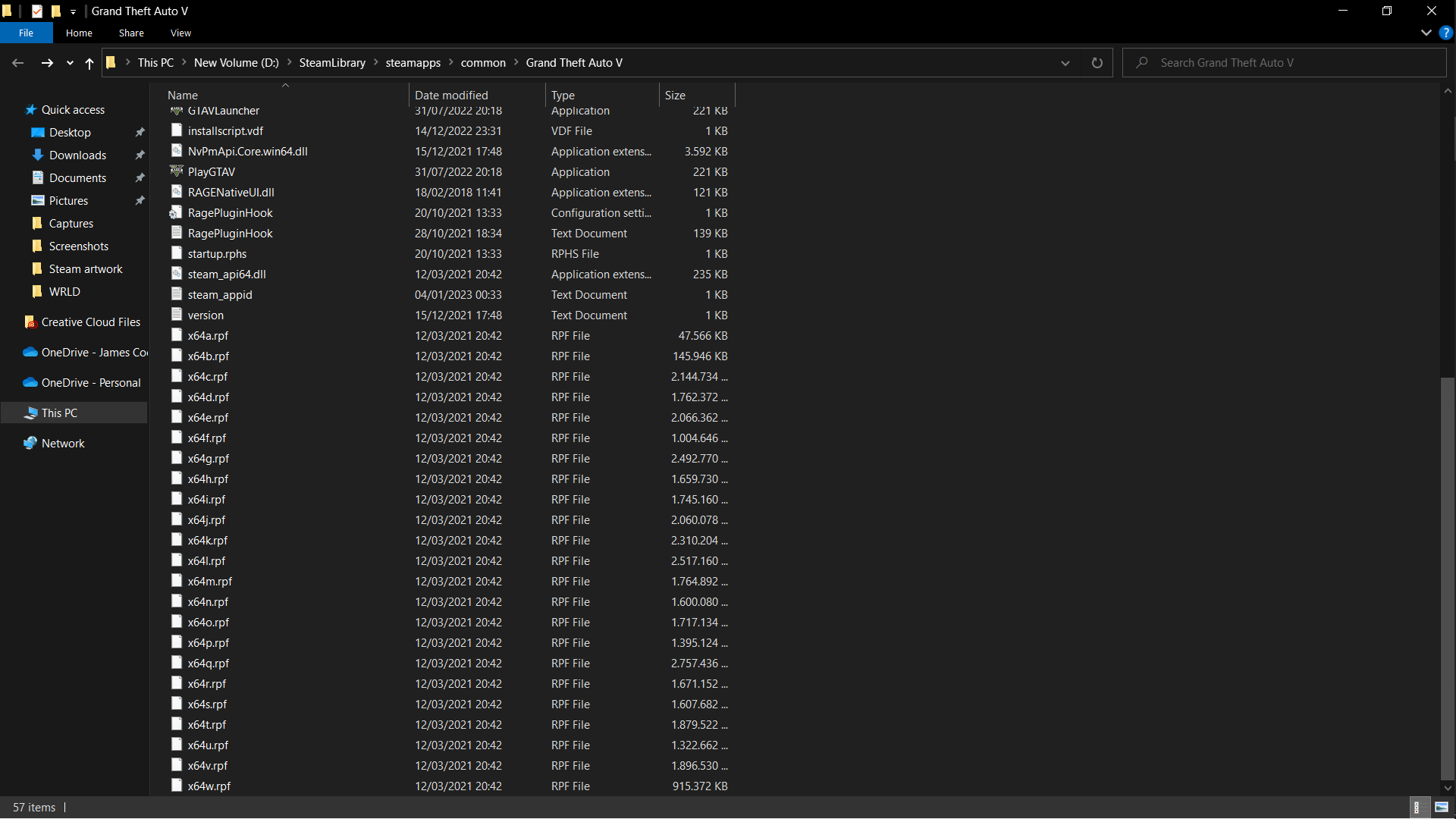Select the x64w.rpf file name
Screen dimensions: 1456x819
(209, 786)
